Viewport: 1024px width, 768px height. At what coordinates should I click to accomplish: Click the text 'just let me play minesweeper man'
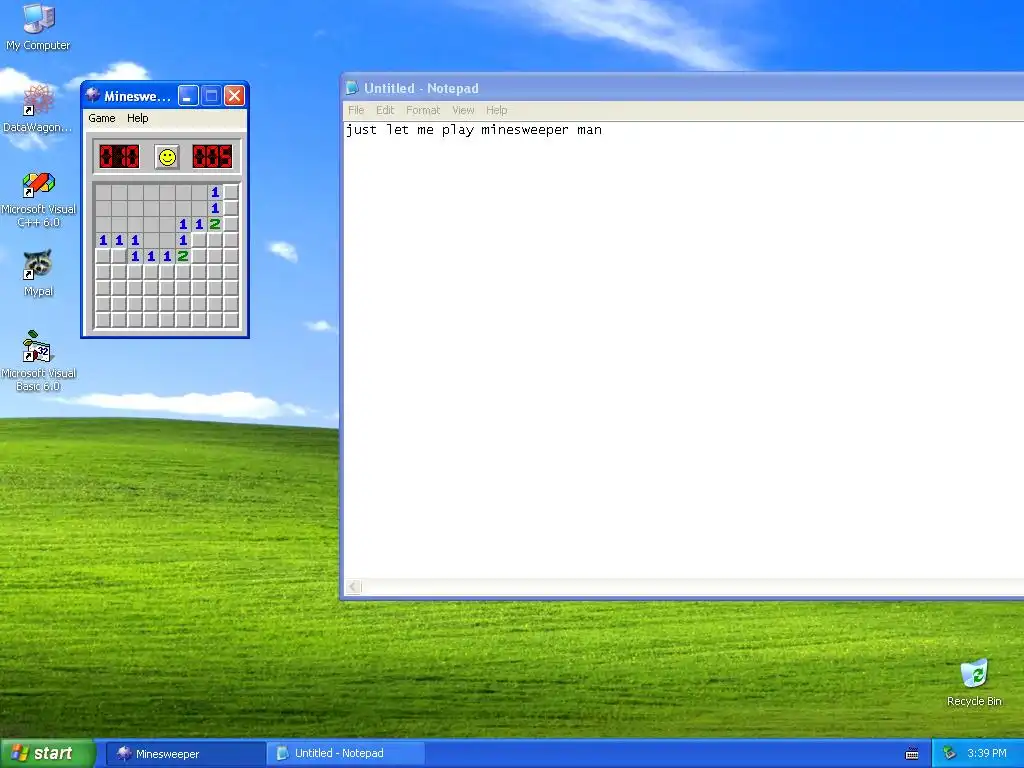pyautogui.click(x=473, y=129)
